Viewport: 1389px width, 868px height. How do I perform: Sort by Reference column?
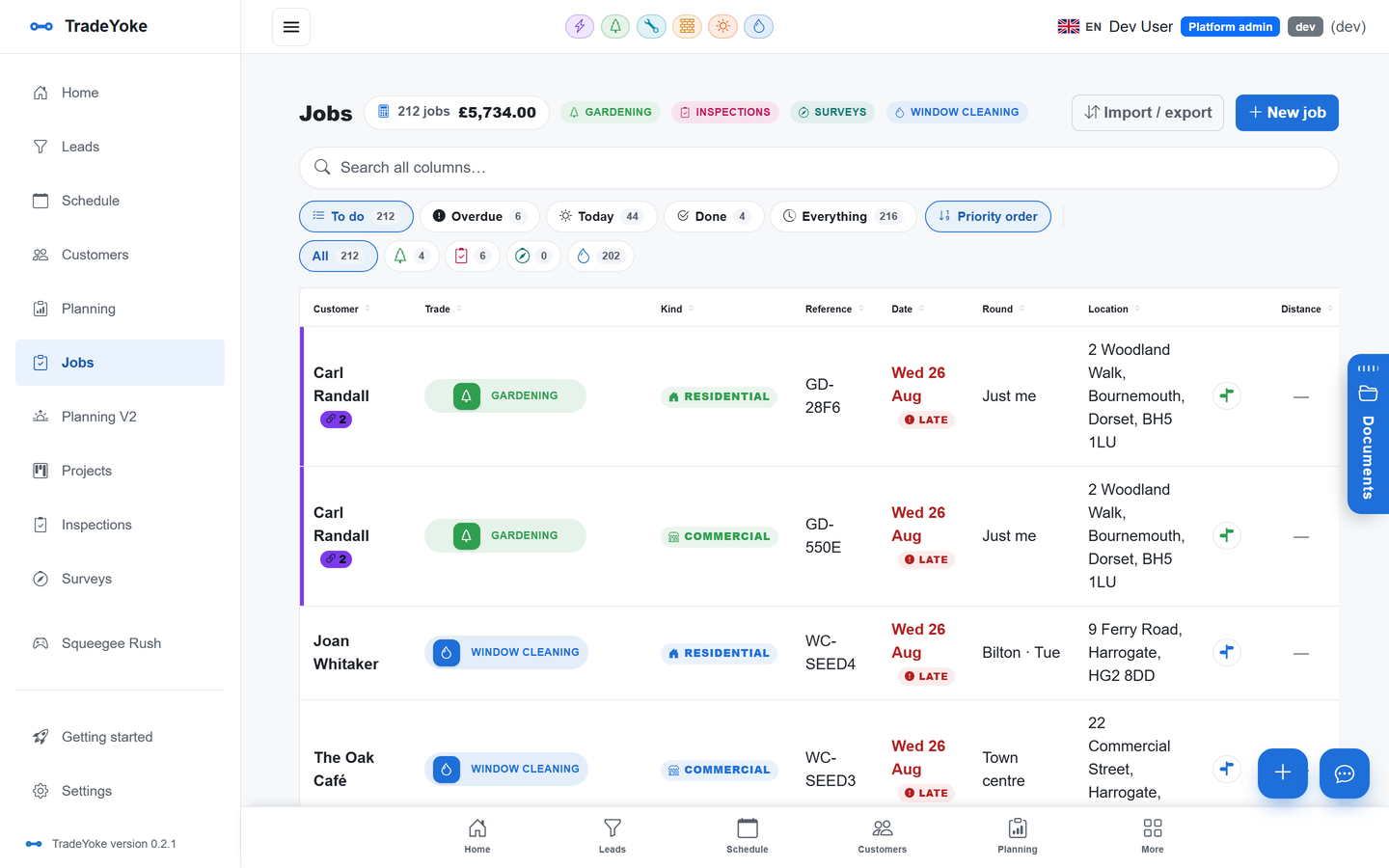pyautogui.click(x=834, y=309)
